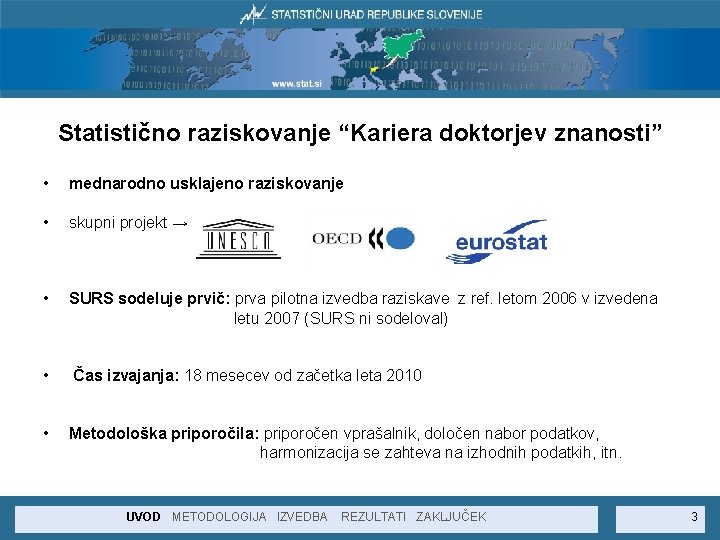Screen dimensions: 720x540
Task: Click the "Čas izvajanja:" label
Action: pyautogui.click(x=126, y=375)
